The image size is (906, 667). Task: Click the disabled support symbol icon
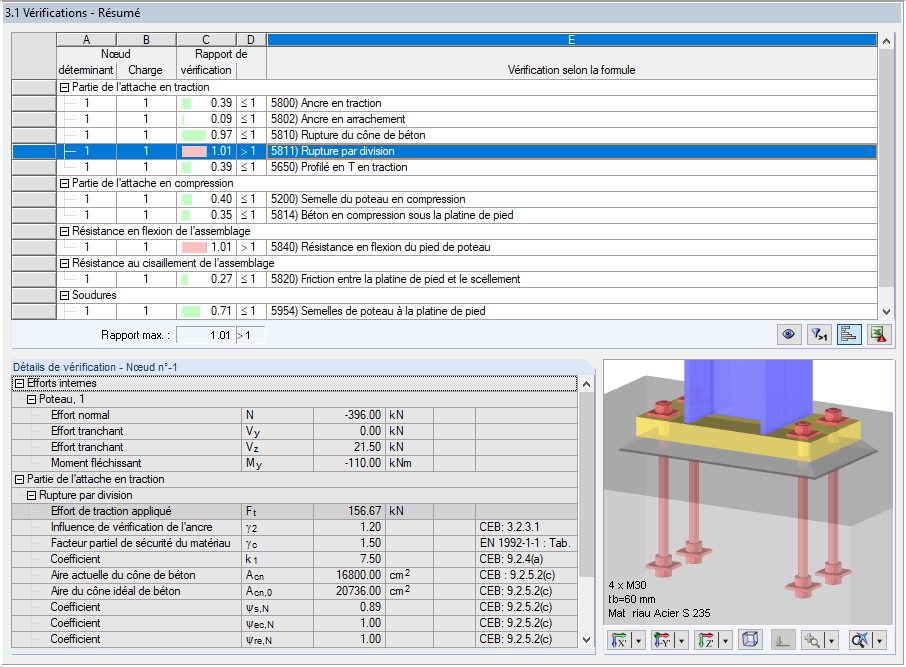[x=782, y=640]
